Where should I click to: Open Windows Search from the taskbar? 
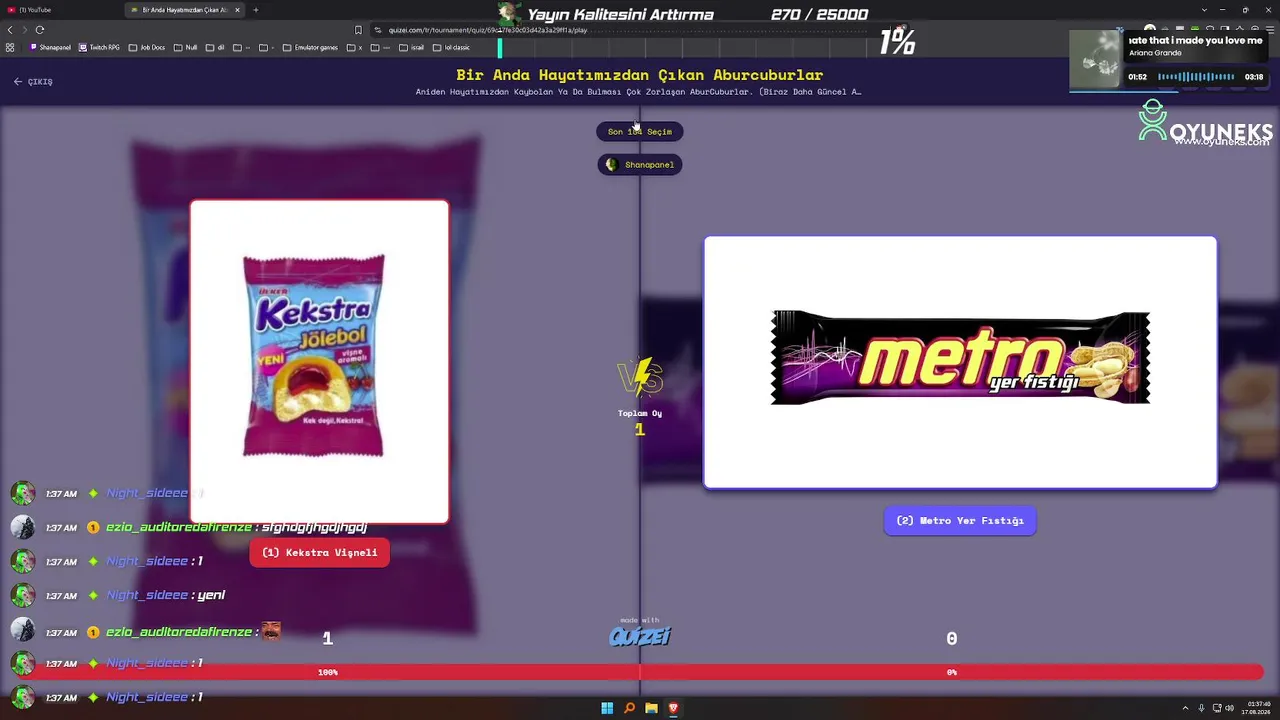tap(629, 708)
